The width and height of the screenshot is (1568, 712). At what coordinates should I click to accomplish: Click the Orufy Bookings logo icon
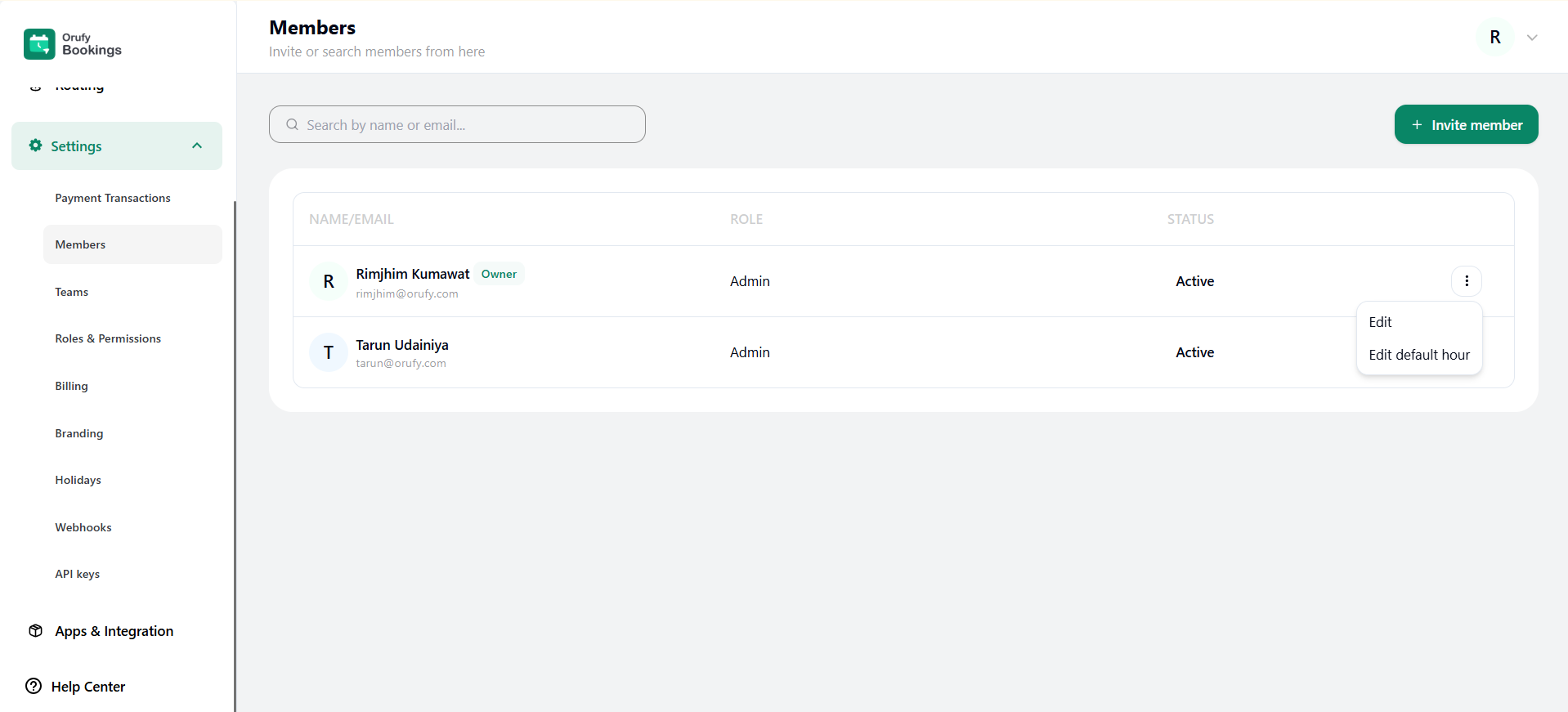pyautogui.click(x=39, y=44)
